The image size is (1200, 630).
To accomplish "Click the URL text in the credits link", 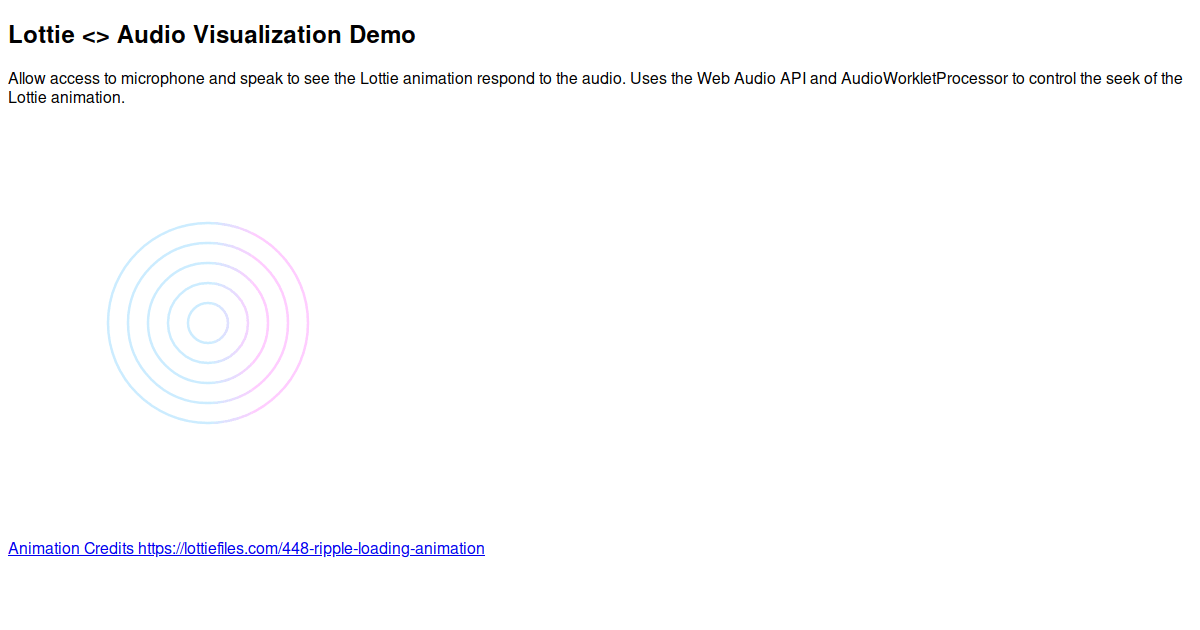I will [310, 548].
